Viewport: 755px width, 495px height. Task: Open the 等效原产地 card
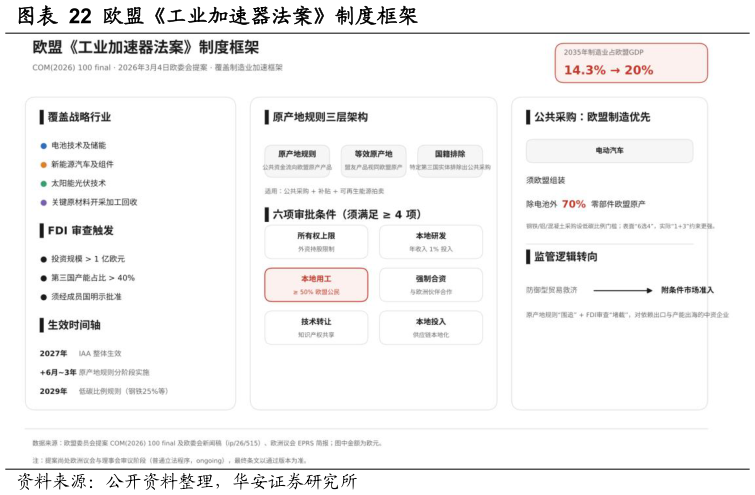coord(374,160)
